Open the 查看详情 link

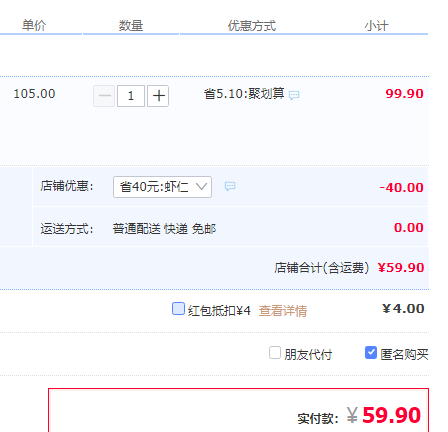tap(283, 311)
